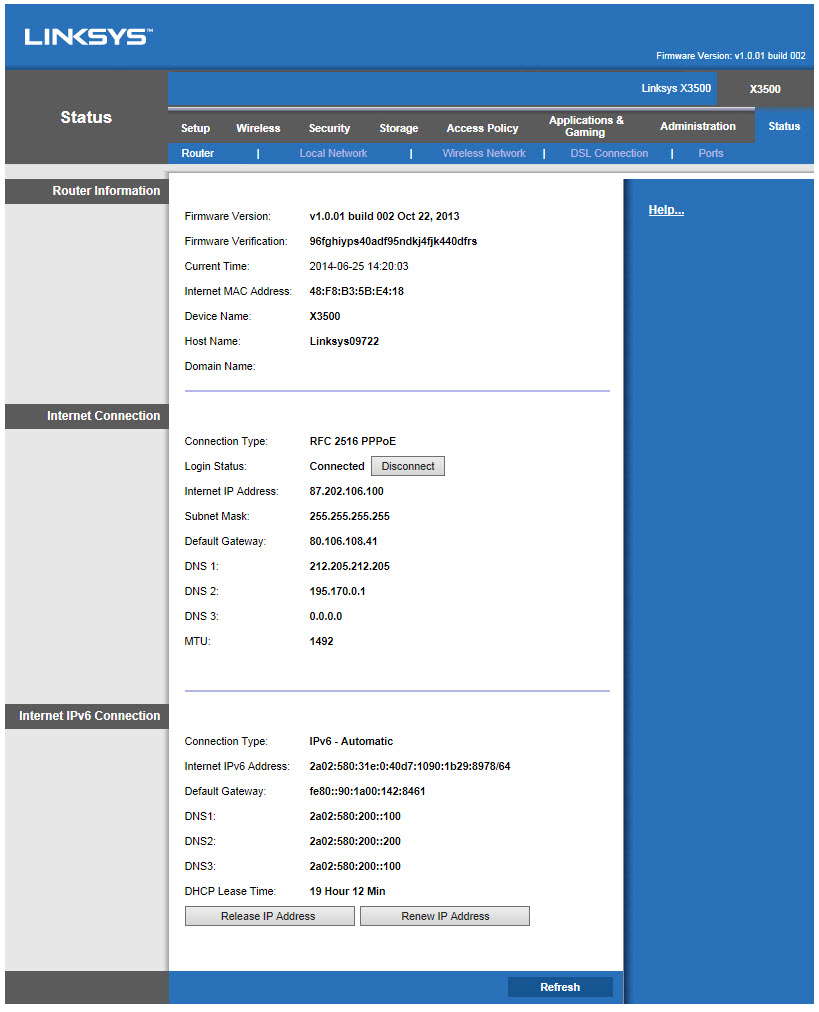Click DHCP lease time 19 Hour 12 Min
The image size is (819, 1012).
347,891
